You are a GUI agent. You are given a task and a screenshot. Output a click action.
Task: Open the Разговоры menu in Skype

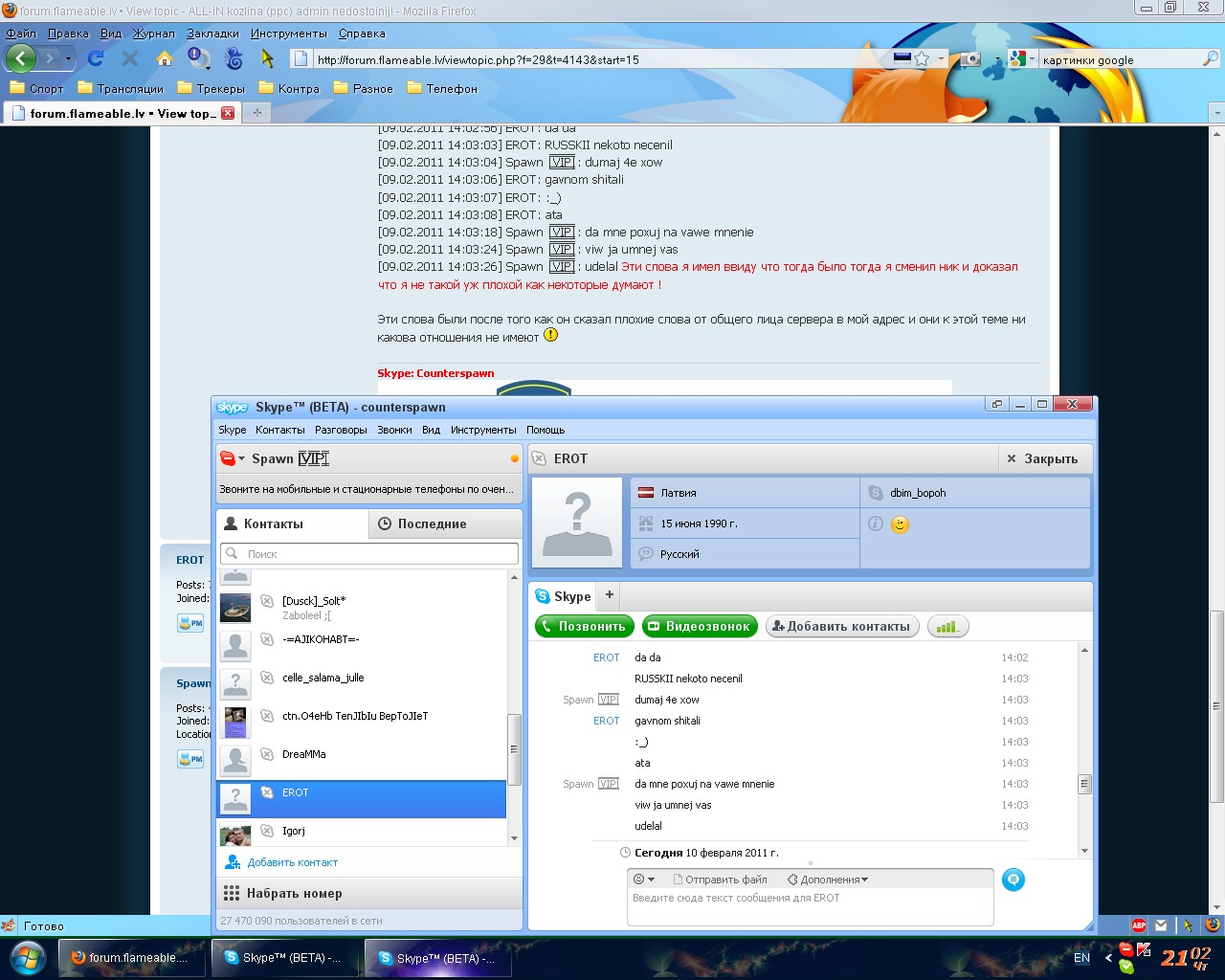(x=341, y=430)
